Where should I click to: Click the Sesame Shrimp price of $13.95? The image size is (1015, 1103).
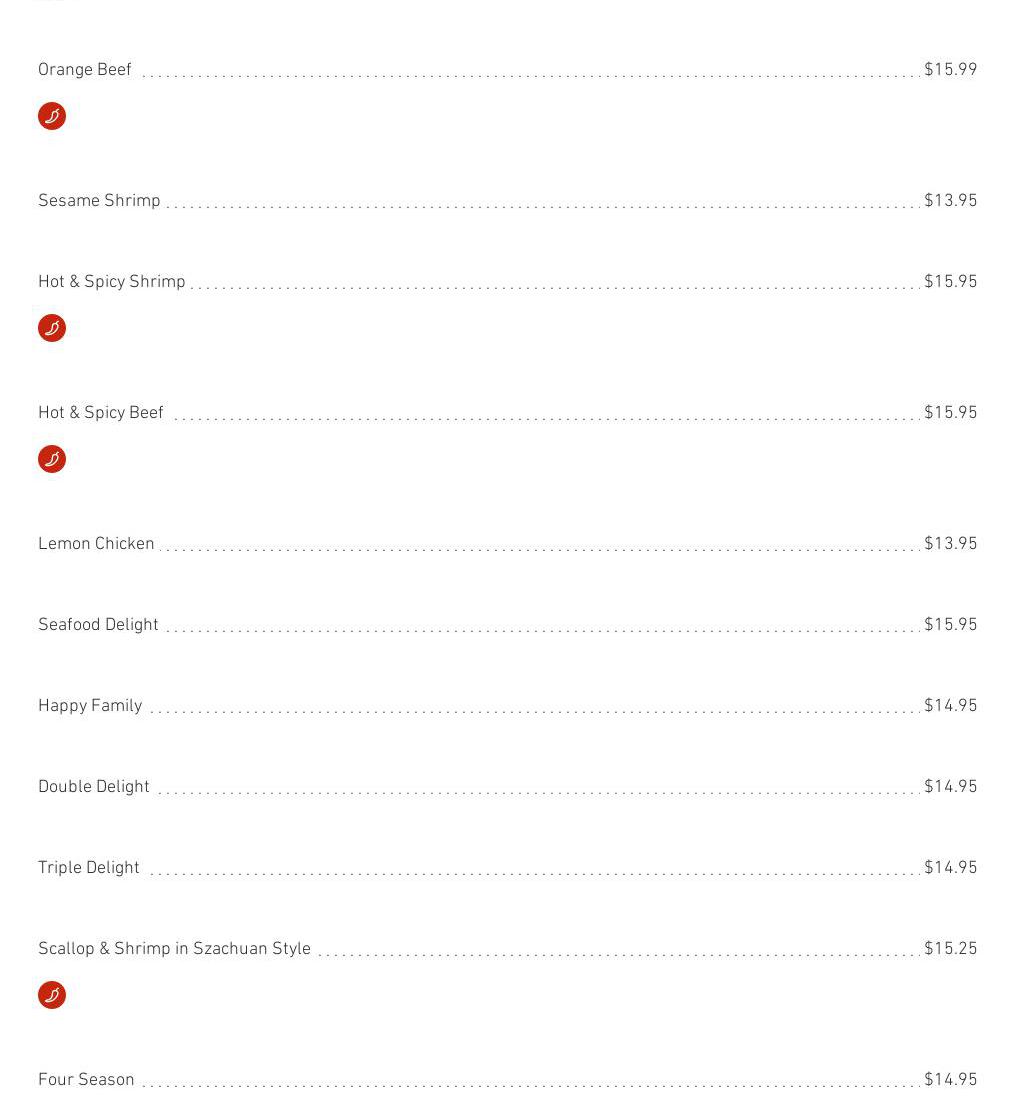[950, 201]
